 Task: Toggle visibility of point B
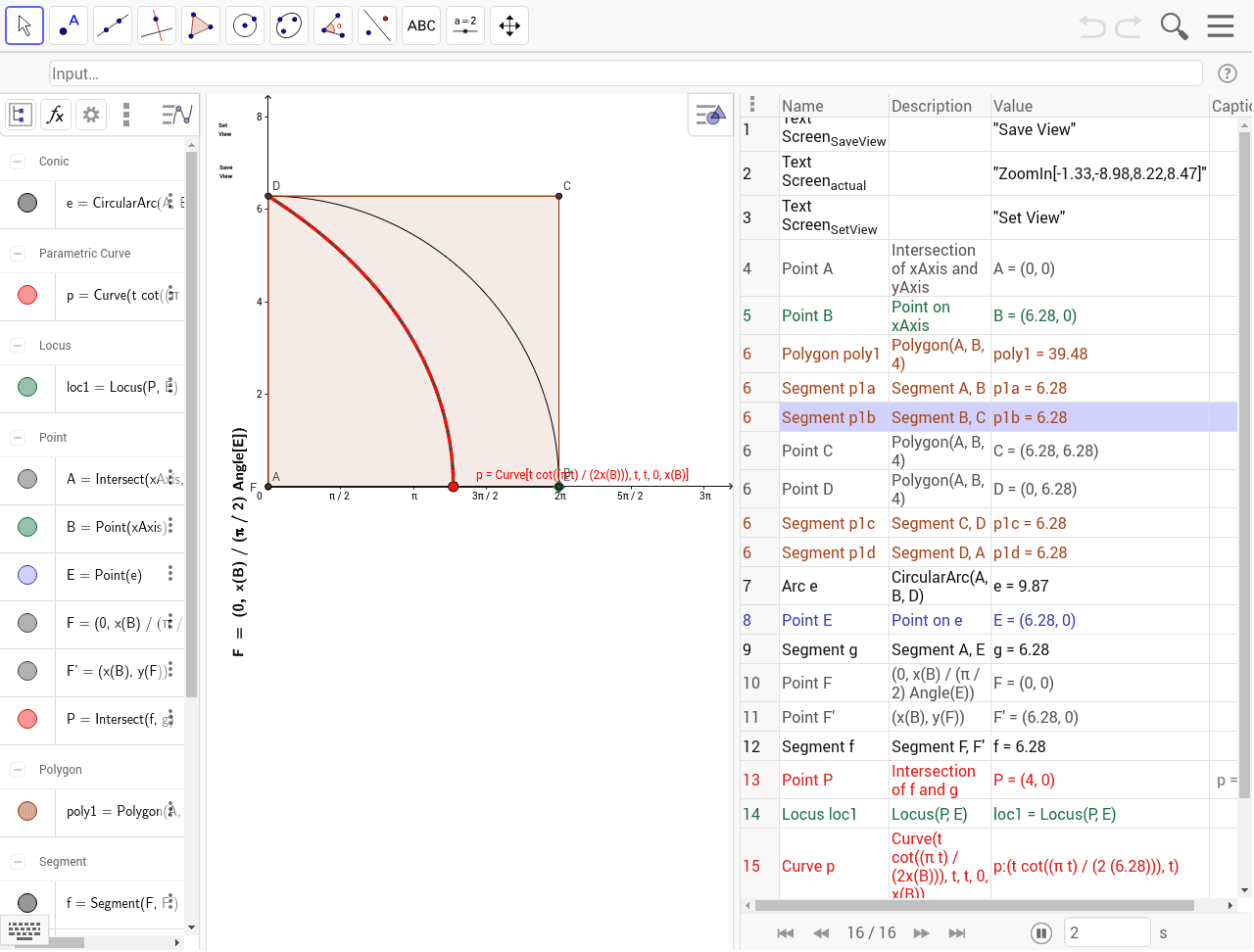(27, 527)
